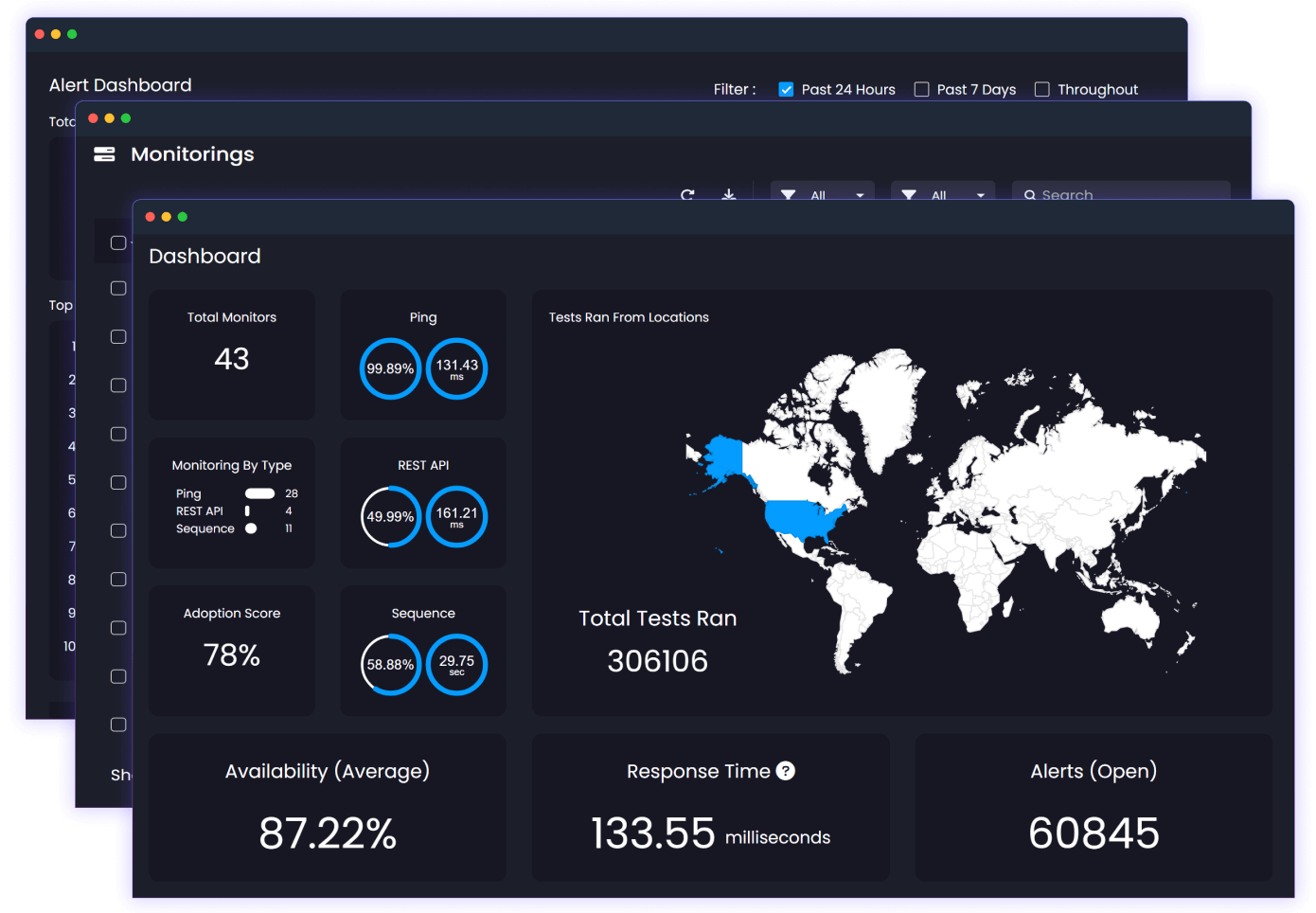1316x913 pixels.
Task: Click the Total Monitors card
Action: (x=232, y=354)
